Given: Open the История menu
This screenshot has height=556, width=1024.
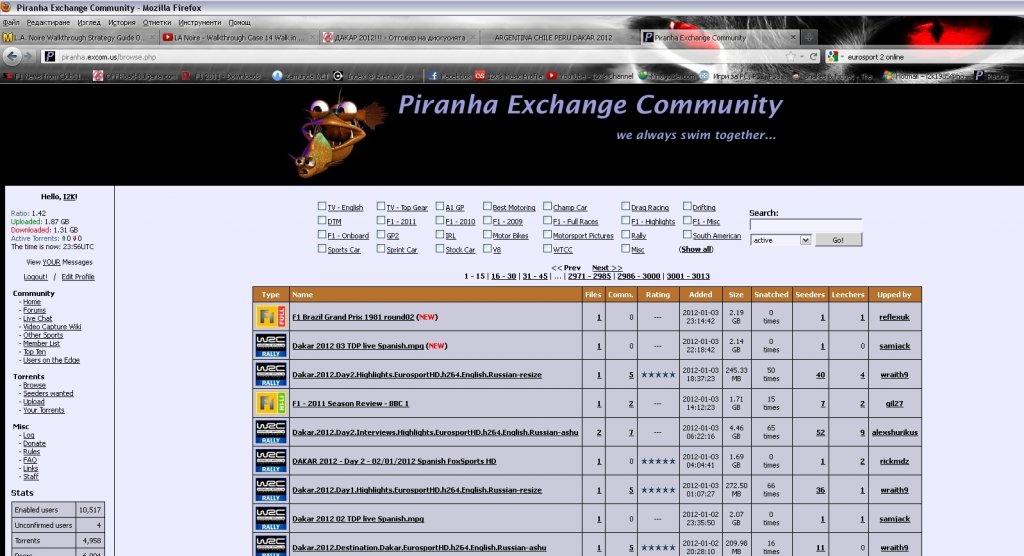Looking at the screenshot, I should click(121, 22).
